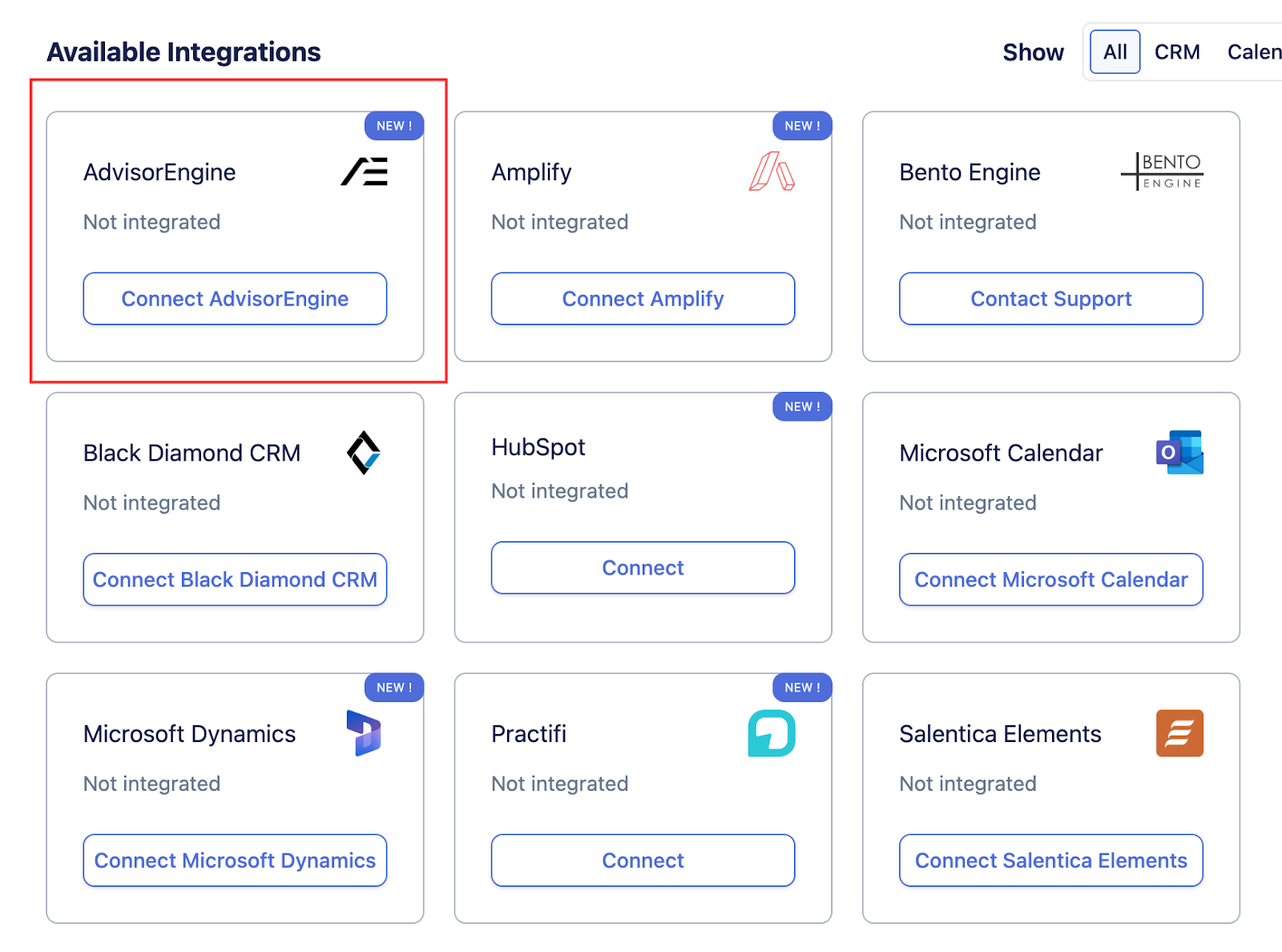Click Connect on the HubSpot card
Screen dimensions: 1282x952
[x=643, y=568]
